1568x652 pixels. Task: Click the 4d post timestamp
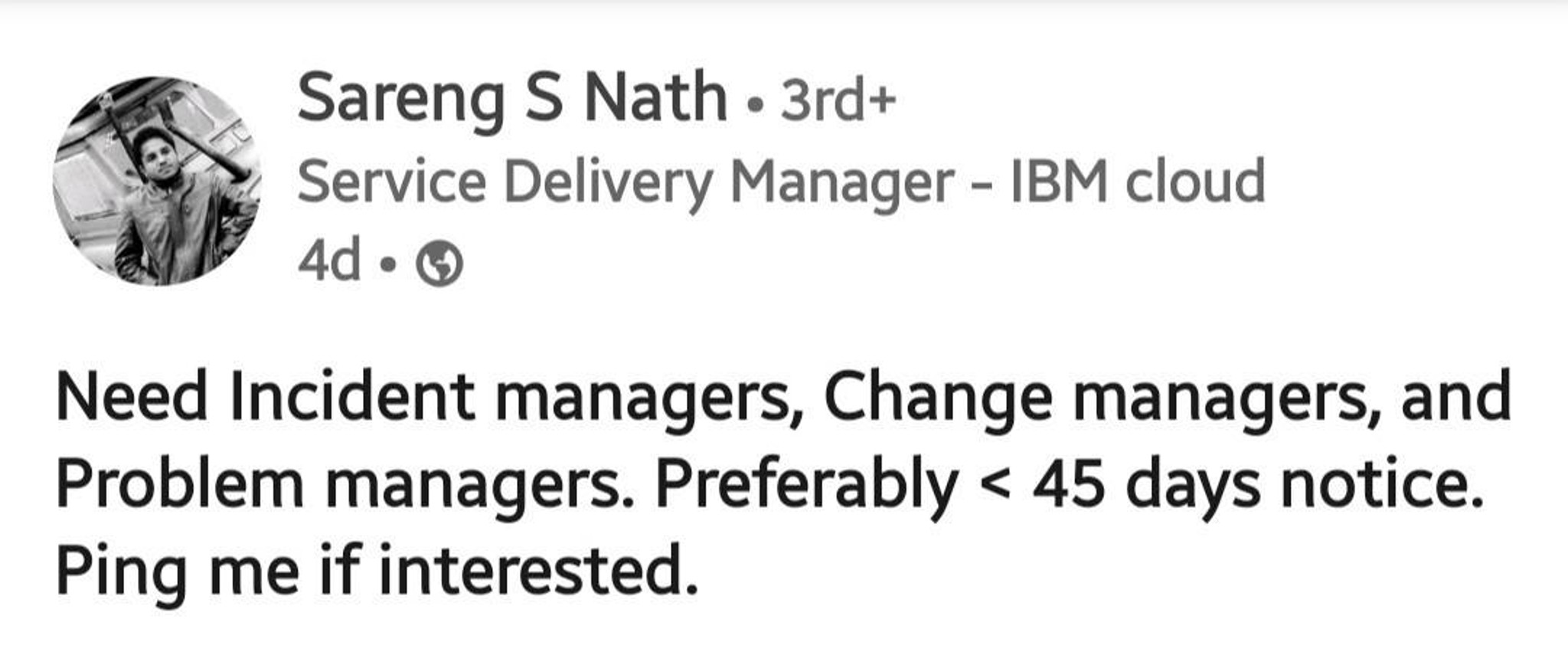[329, 260]
